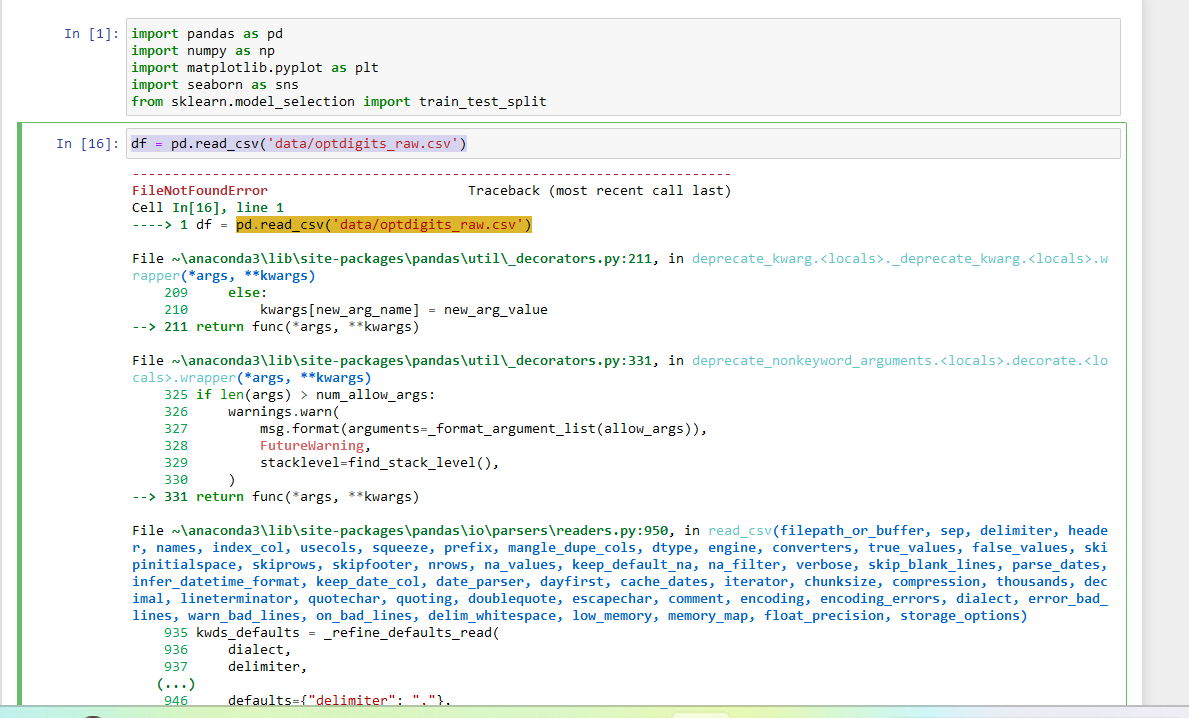Click the deprecate_kwarg wrapper function reference
Viewport: 1189px width, 718px height.
pos(899,259)
